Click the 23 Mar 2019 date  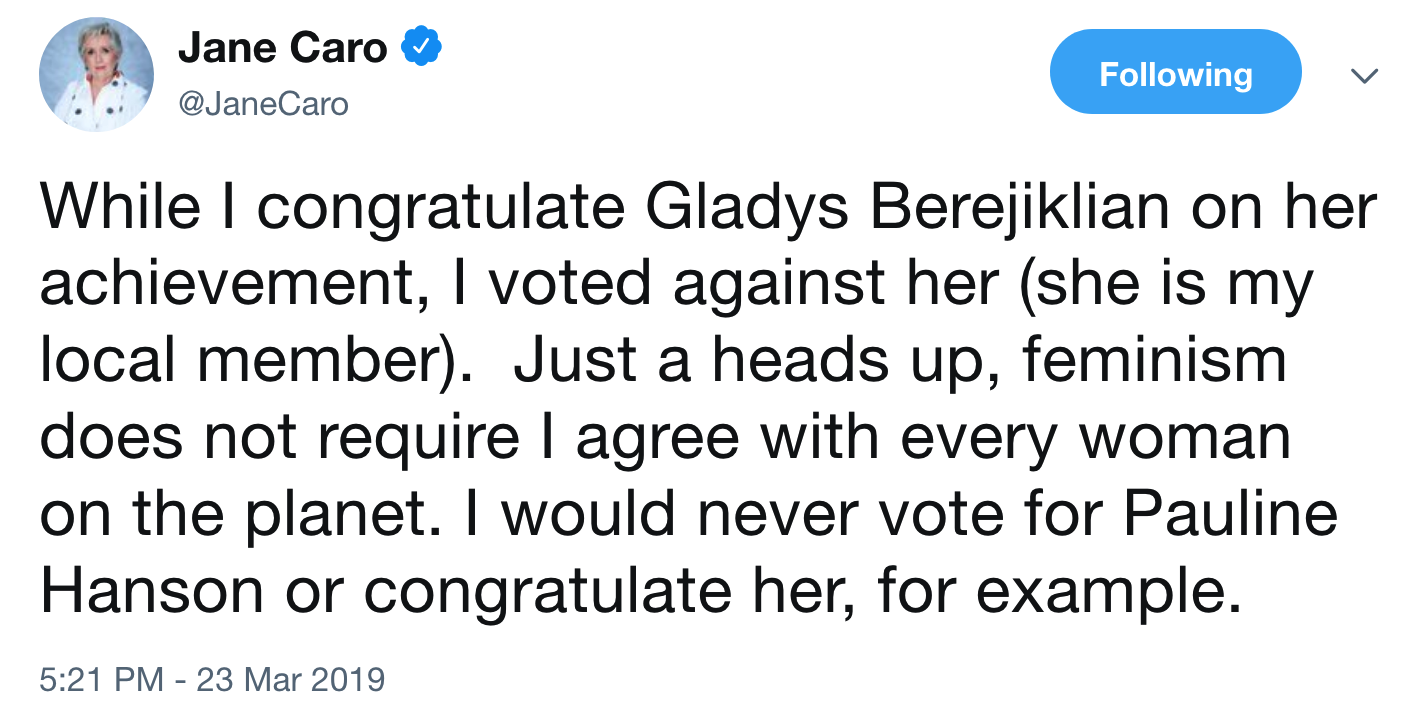tap(290, 679)
